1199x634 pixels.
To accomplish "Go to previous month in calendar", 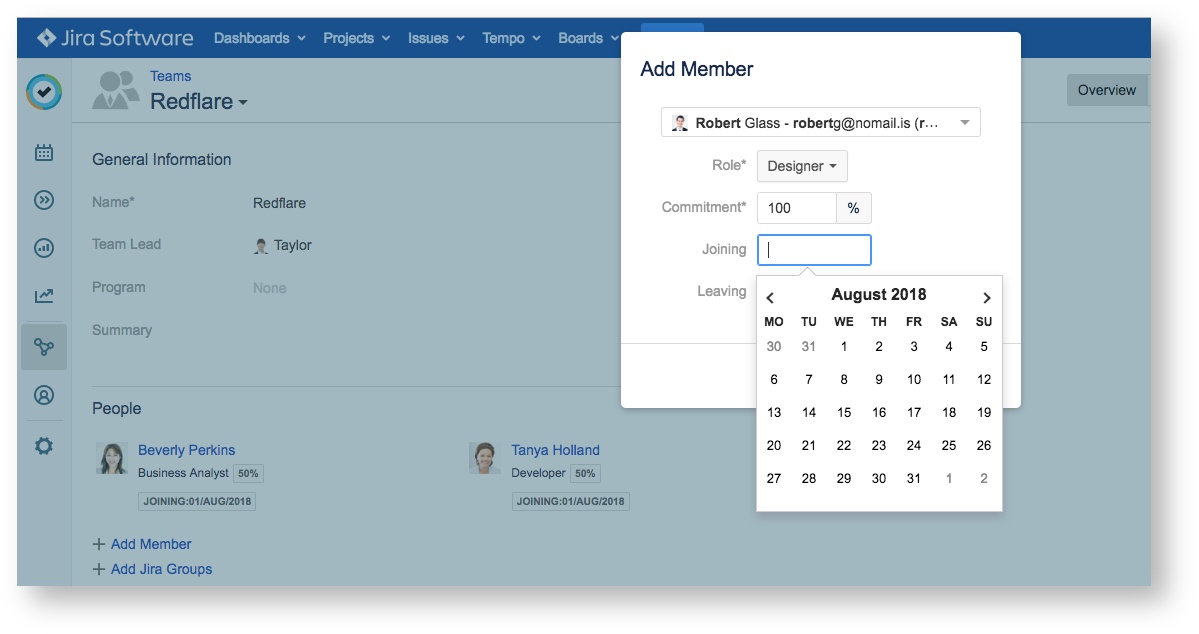I will click(770, 297).
